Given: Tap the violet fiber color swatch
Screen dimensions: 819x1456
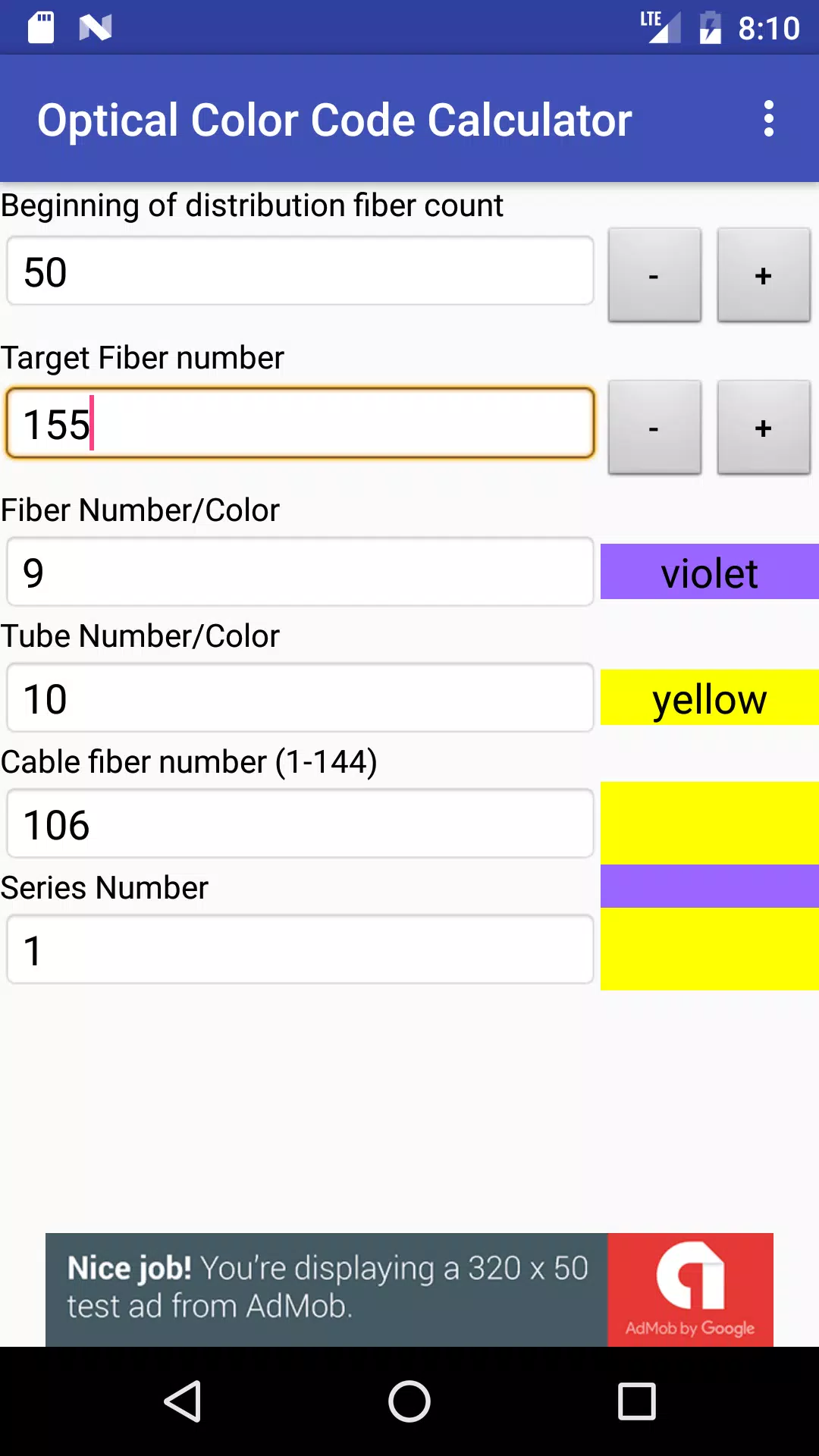Looking at the screenshot, I should point(710,572).
